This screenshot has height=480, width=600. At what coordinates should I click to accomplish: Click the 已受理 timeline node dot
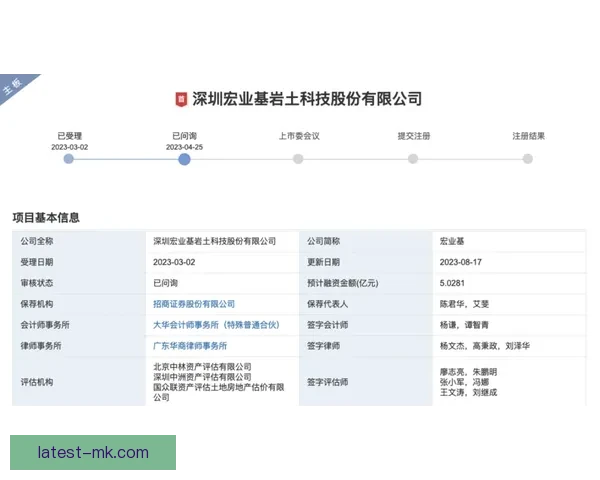point(68,159)
